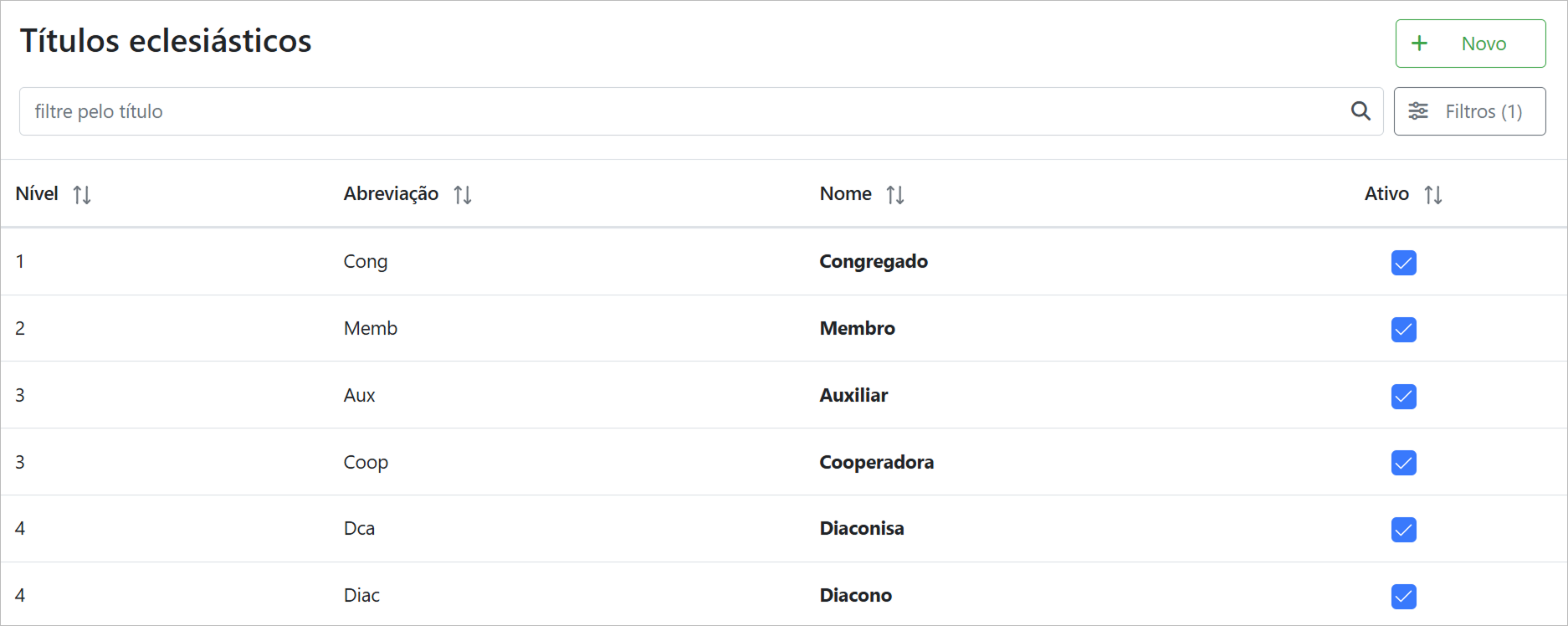Toggle the Diacono row's Ativo checkbox
The height and width of the screenshot is (626, 1568).
(x=1404, y=597)
